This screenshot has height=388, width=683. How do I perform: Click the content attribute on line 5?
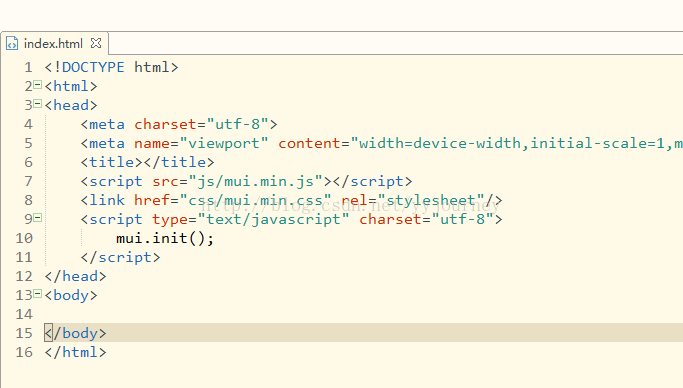pos(309,143)
